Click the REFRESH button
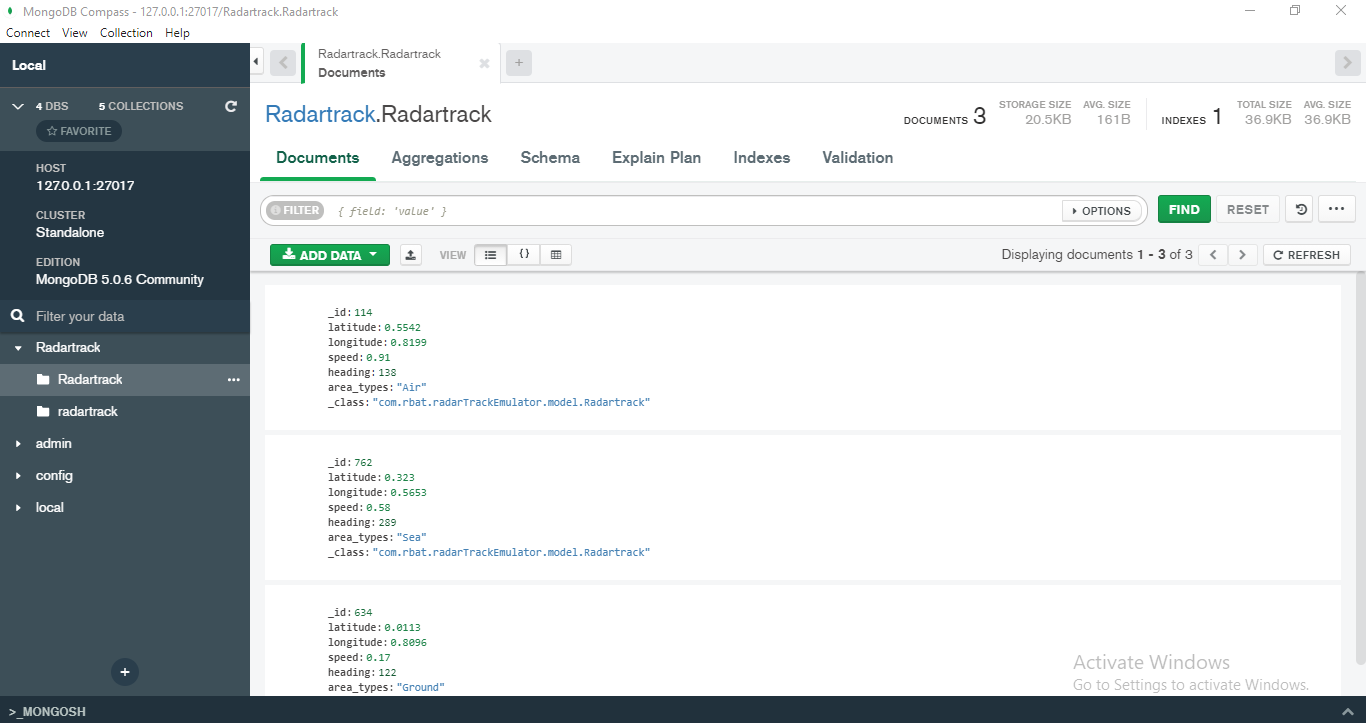The image size is (1366, 723). coord(1307,255)
